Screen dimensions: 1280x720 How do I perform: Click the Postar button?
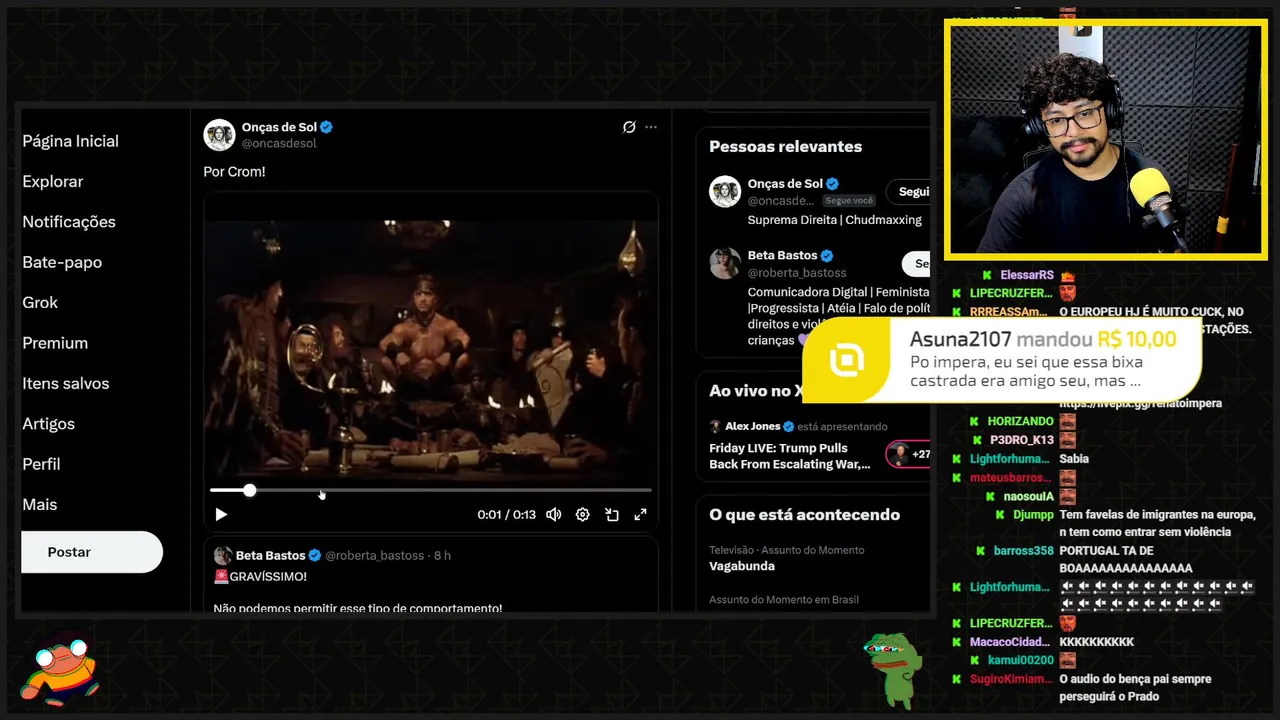[92, 552]
